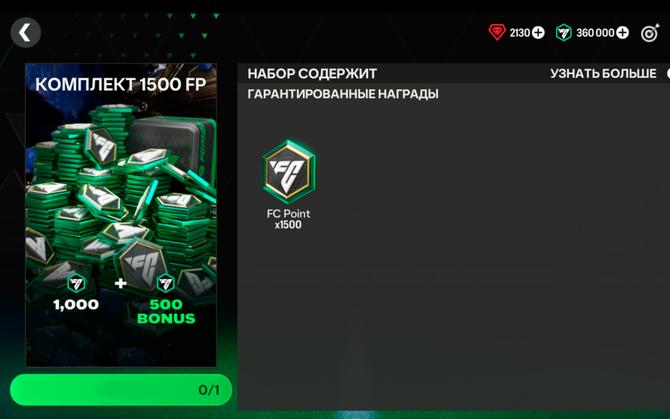670x419 pixels.
Task: Click the НАБОР СОДЕРЖИТ header
Action: (312, 74)
